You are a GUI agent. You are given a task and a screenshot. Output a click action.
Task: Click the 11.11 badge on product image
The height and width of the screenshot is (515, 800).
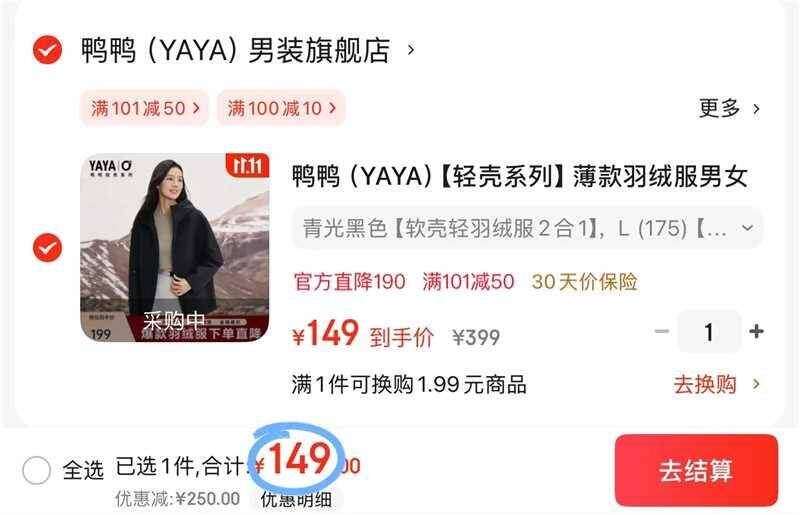(247, 166)
